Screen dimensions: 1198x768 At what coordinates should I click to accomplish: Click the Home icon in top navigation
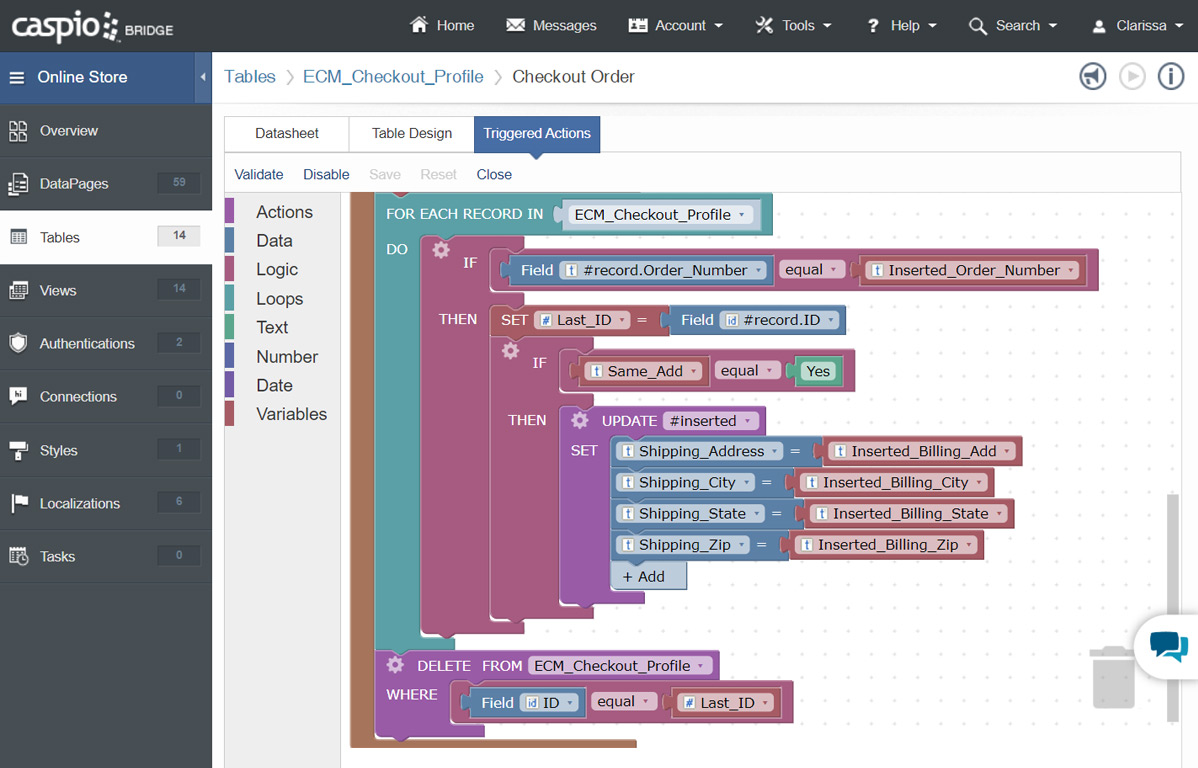(x=419, y=24)
